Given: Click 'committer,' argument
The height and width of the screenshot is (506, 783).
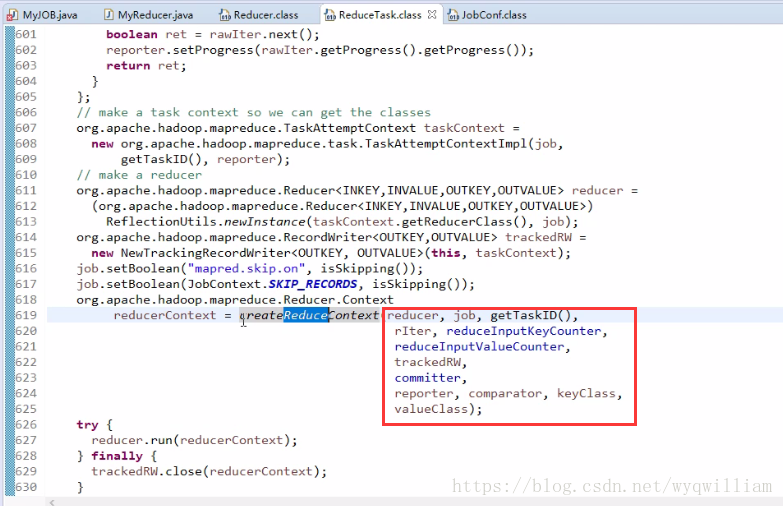Looking at the screenshot, I should pos(431,378).
